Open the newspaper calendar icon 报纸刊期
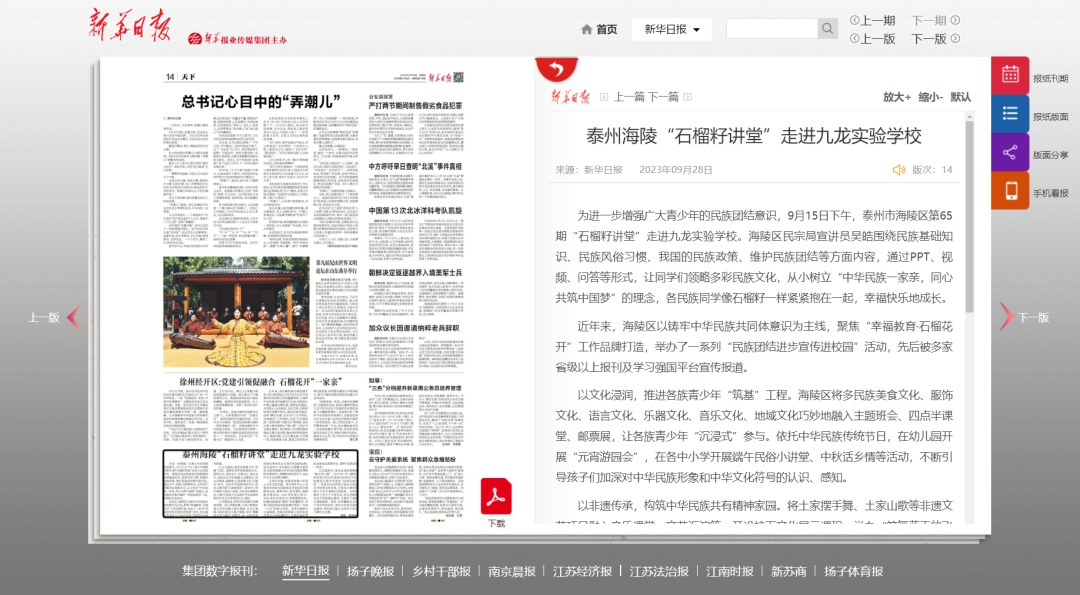This screenshot has width=1080, height=595. (1010, 75)
